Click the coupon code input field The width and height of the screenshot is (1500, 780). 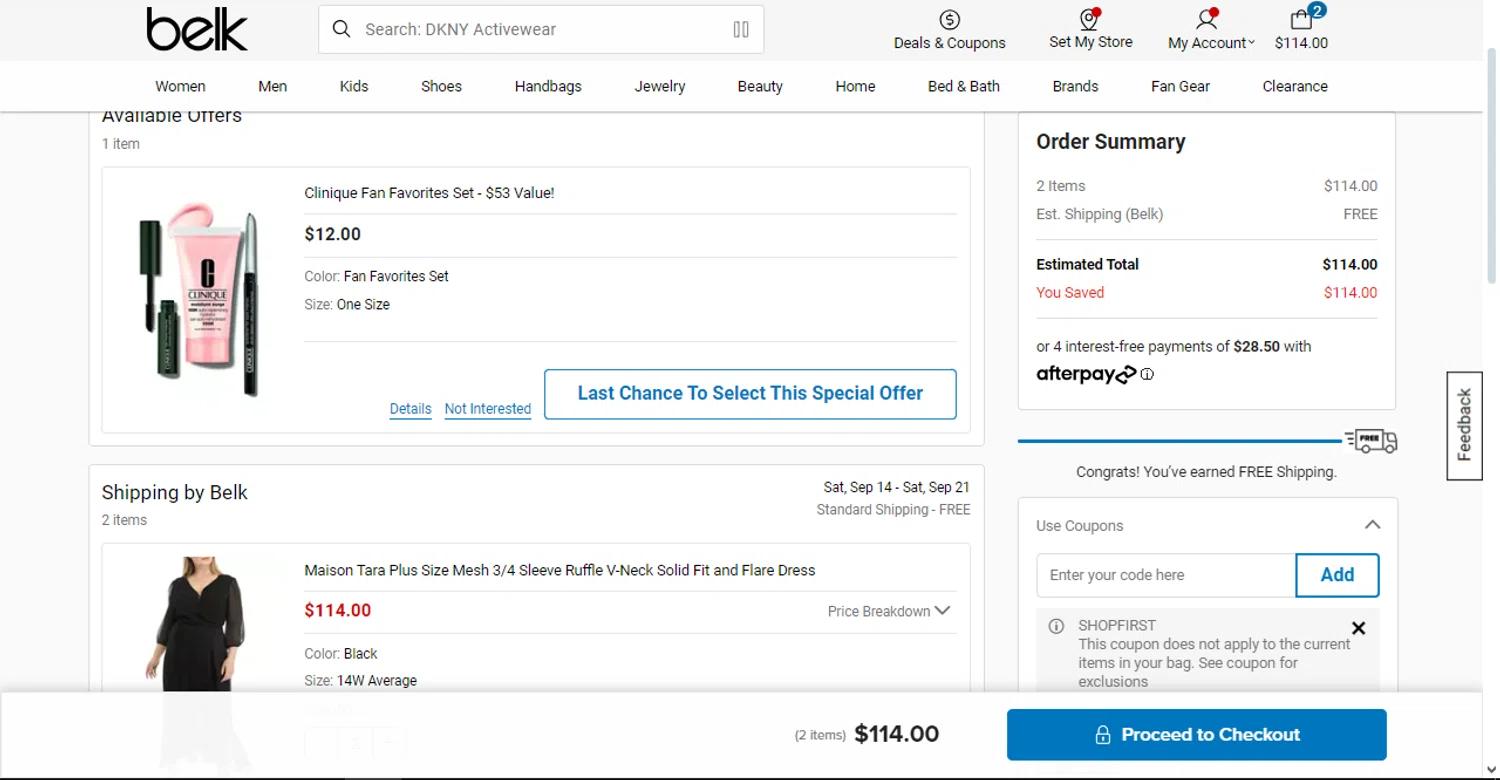[1165, 575]
